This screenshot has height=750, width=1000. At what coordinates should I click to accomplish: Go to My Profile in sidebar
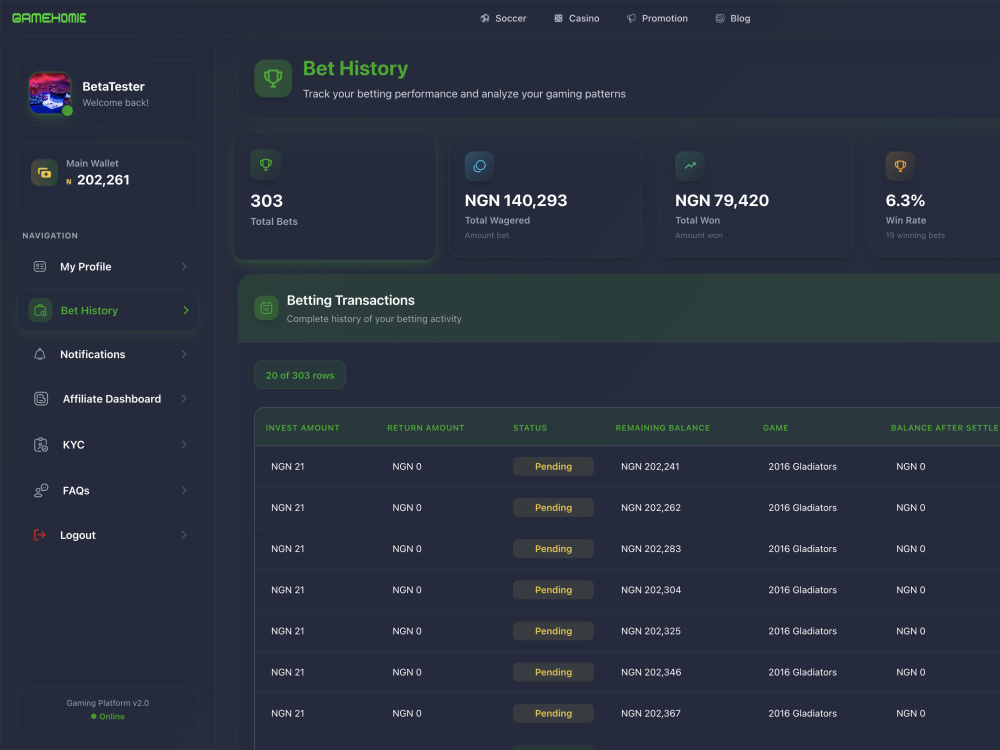point(85,267)
